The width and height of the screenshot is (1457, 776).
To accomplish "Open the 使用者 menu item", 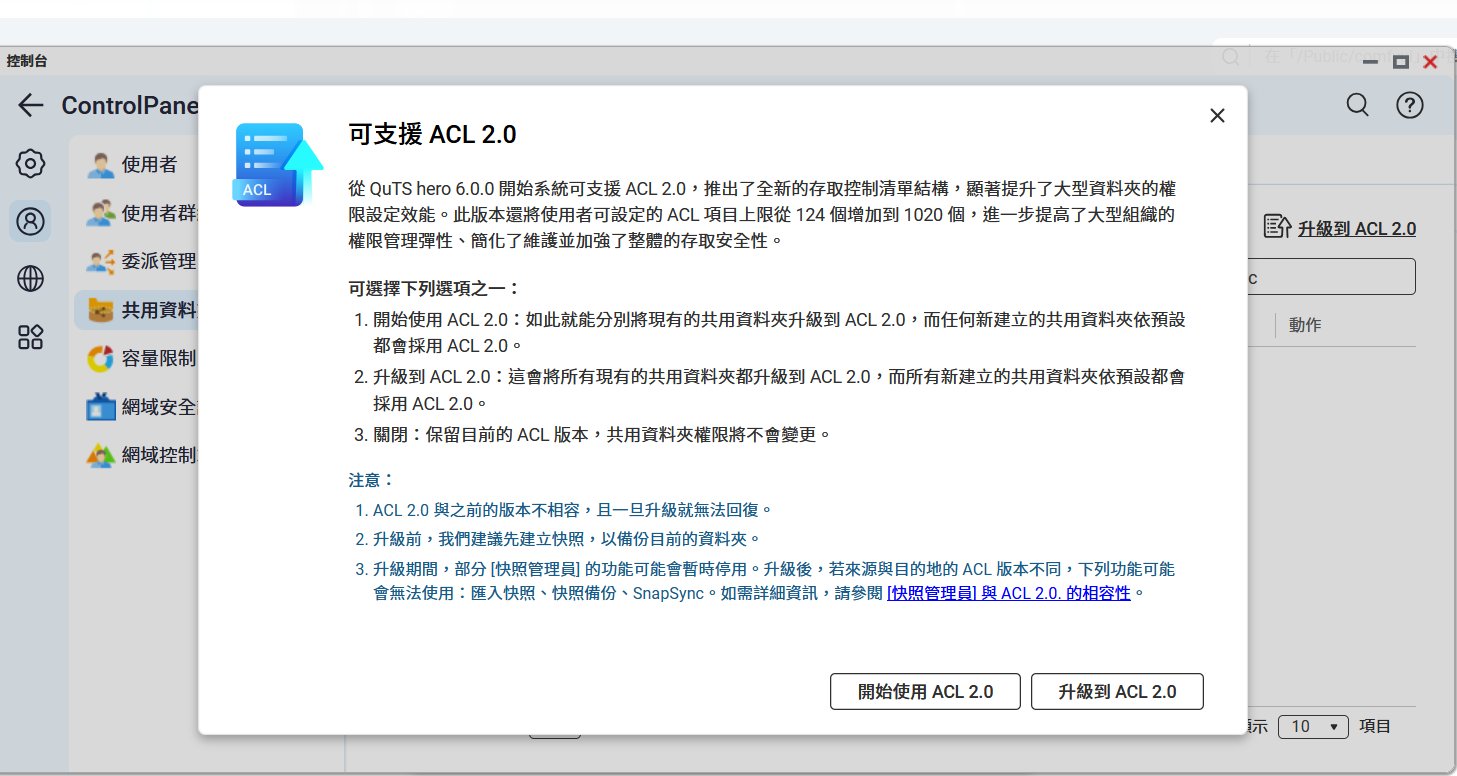I will click(148, 164).
